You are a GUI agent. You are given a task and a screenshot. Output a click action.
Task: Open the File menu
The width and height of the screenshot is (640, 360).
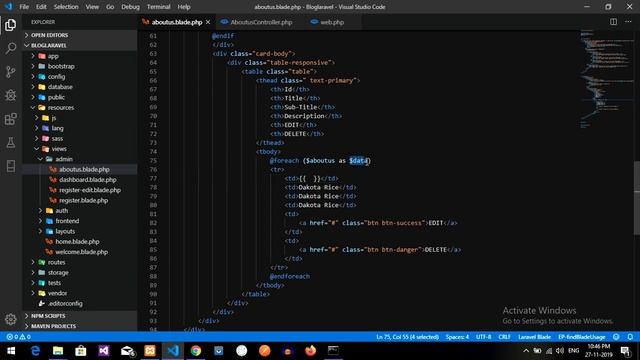pyautogui.click(x=24, y=7)
